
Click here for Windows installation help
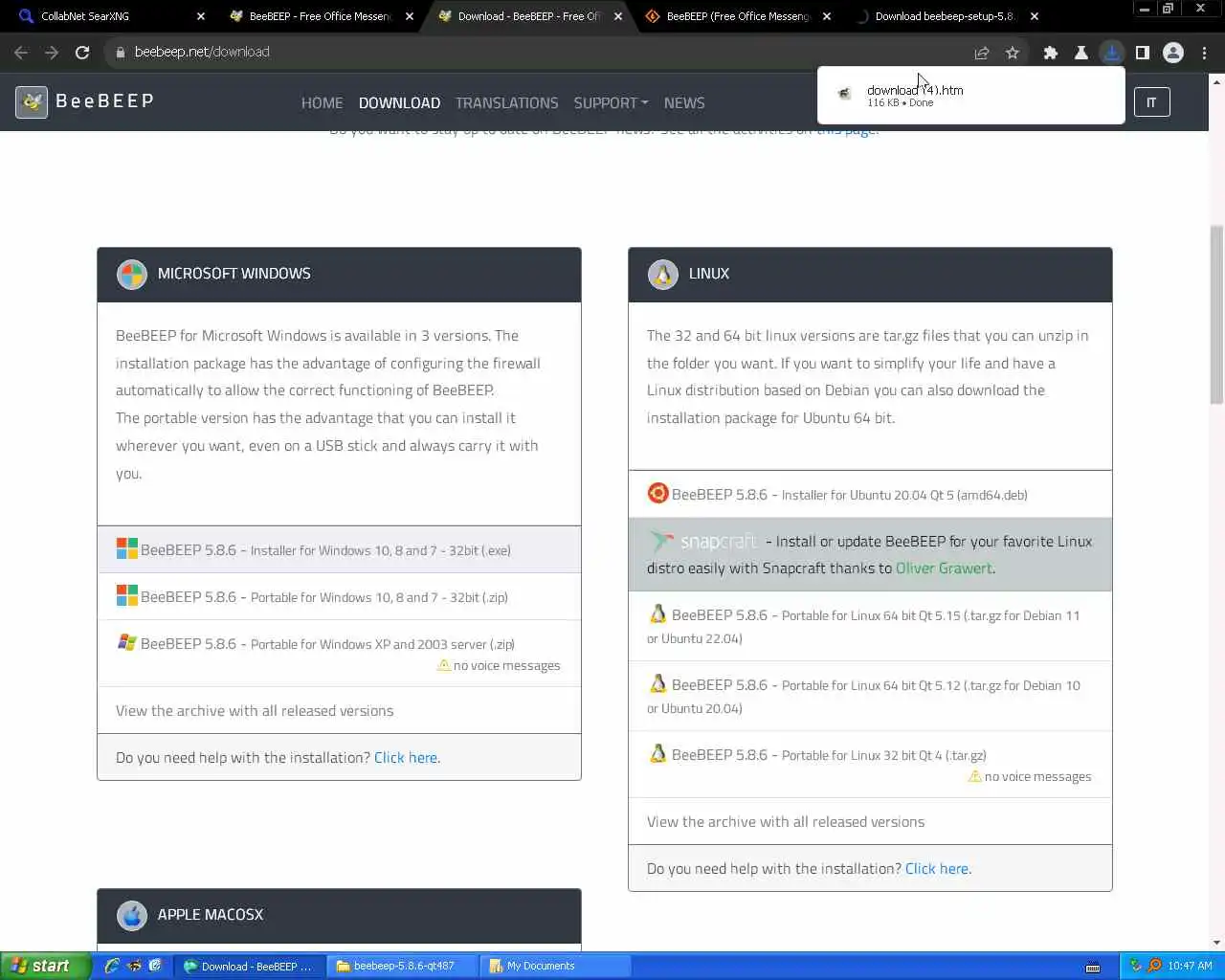point(406,757)
